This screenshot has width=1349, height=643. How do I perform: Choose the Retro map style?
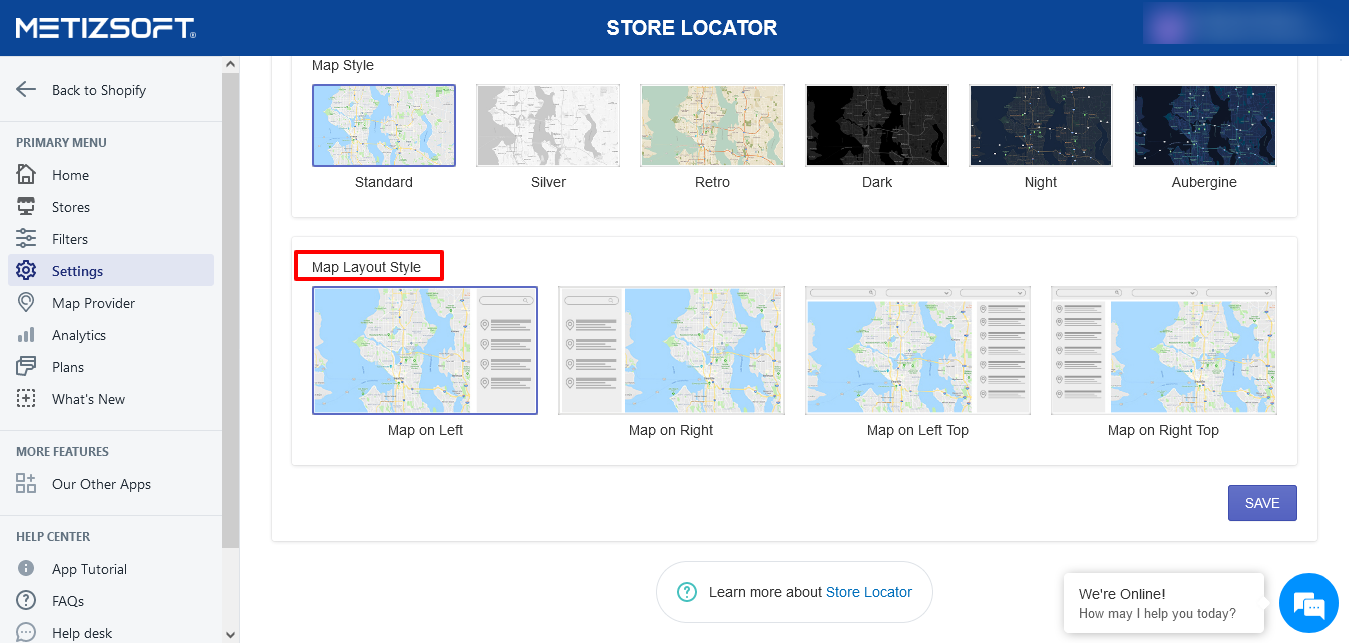point(712,125)
